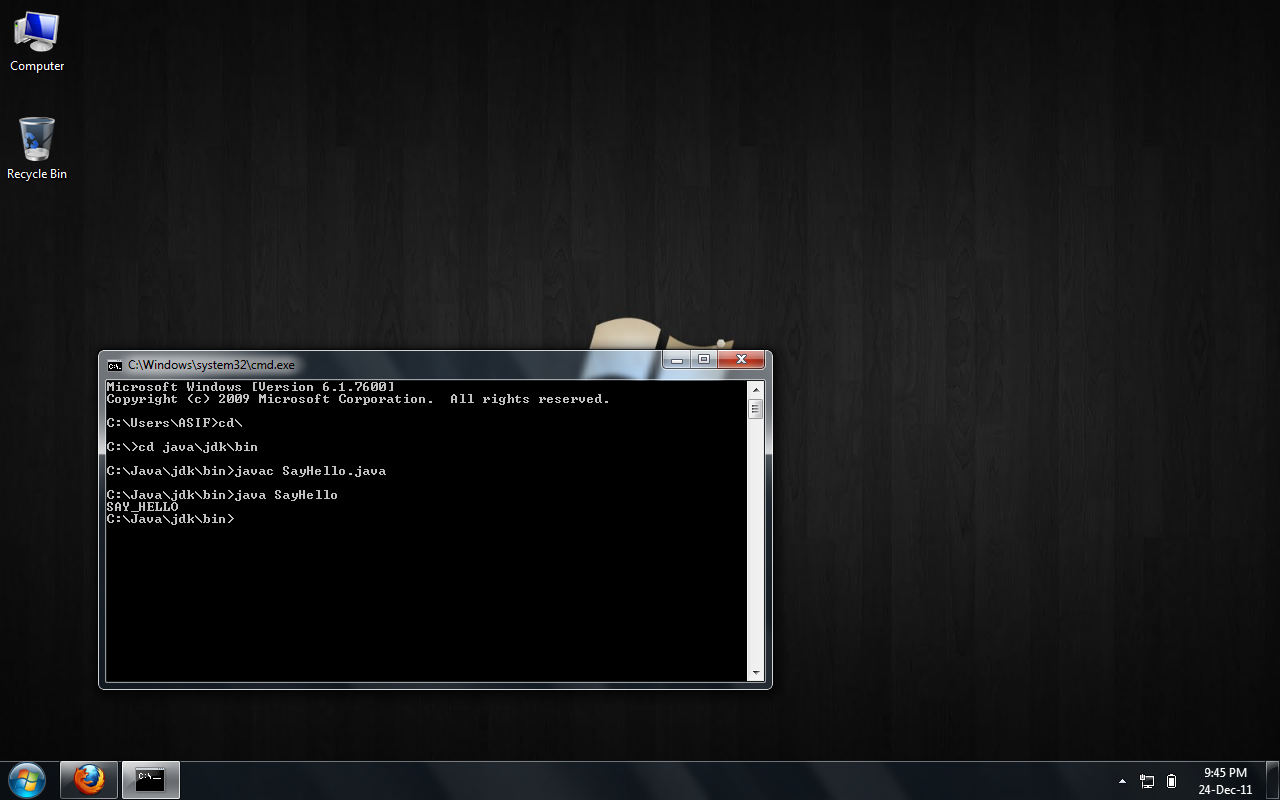Click the last 'C:\Java\jdk\bin>' prompt

pyautogui.click(x=170, y=519)
